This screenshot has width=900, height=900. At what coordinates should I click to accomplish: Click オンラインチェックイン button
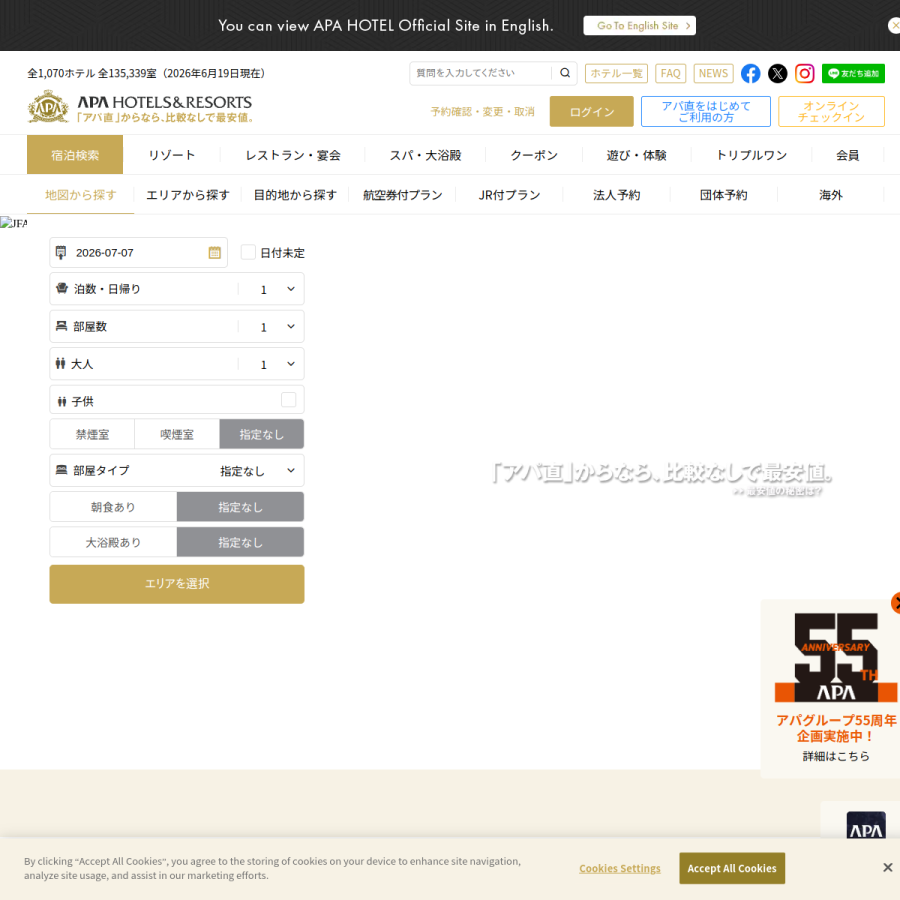pyautogui.click(x=831, y=111)
